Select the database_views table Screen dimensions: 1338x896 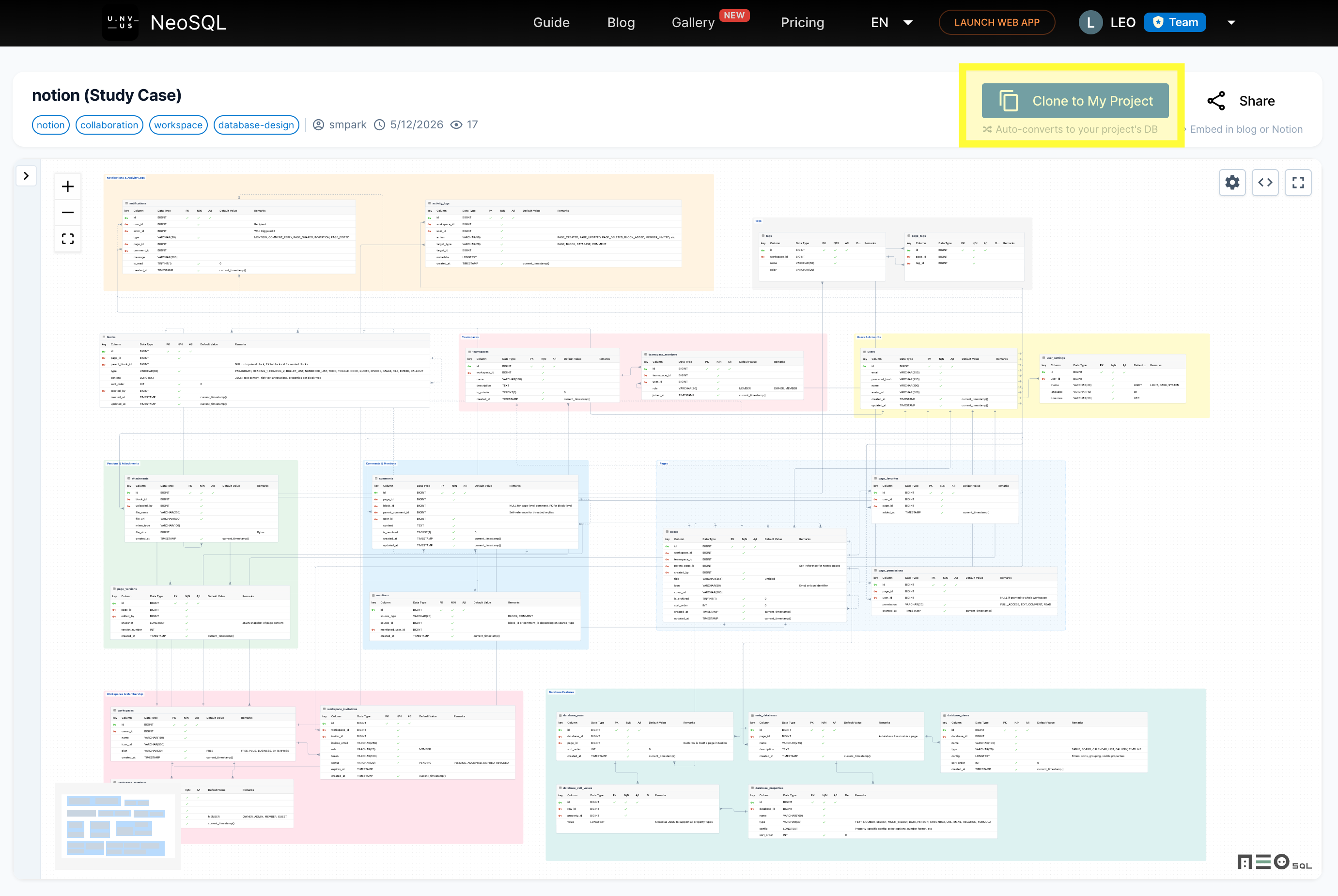tap(1043, 742)
